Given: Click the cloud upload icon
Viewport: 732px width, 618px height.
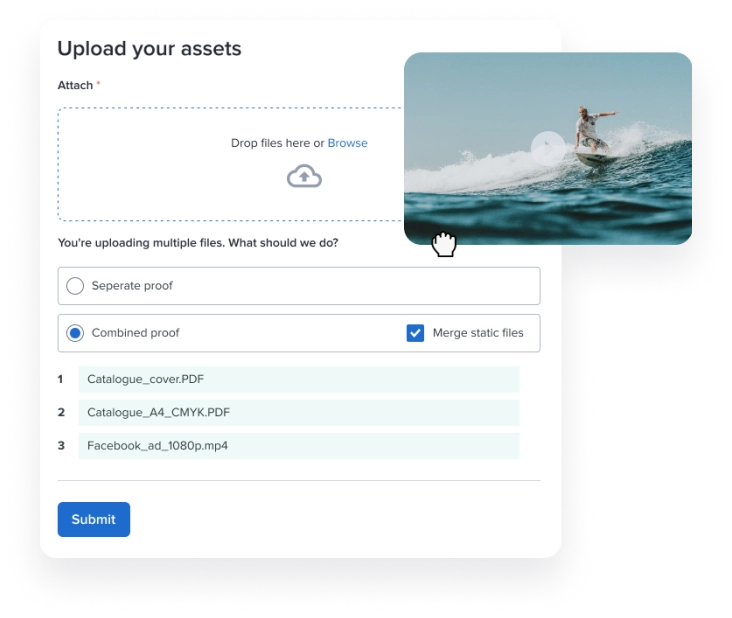Looking at the screenshot, I should pos(304,176).
